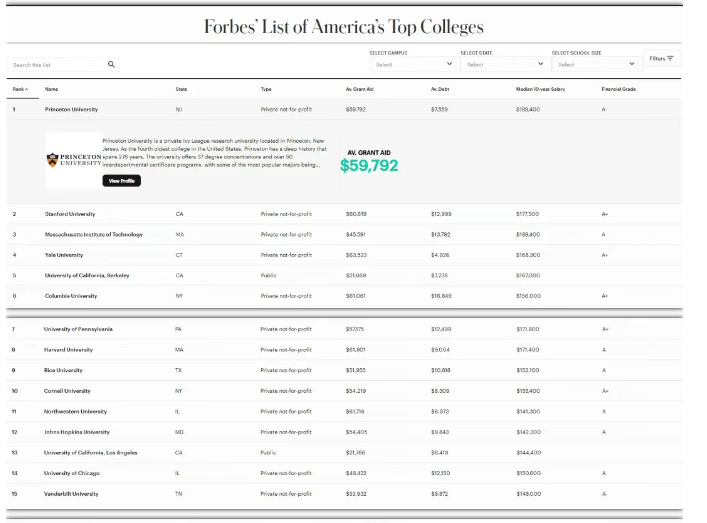Sort by the Rank column header
The width and height of the screenshot is (707, 523).
click(x=20, y=89)
